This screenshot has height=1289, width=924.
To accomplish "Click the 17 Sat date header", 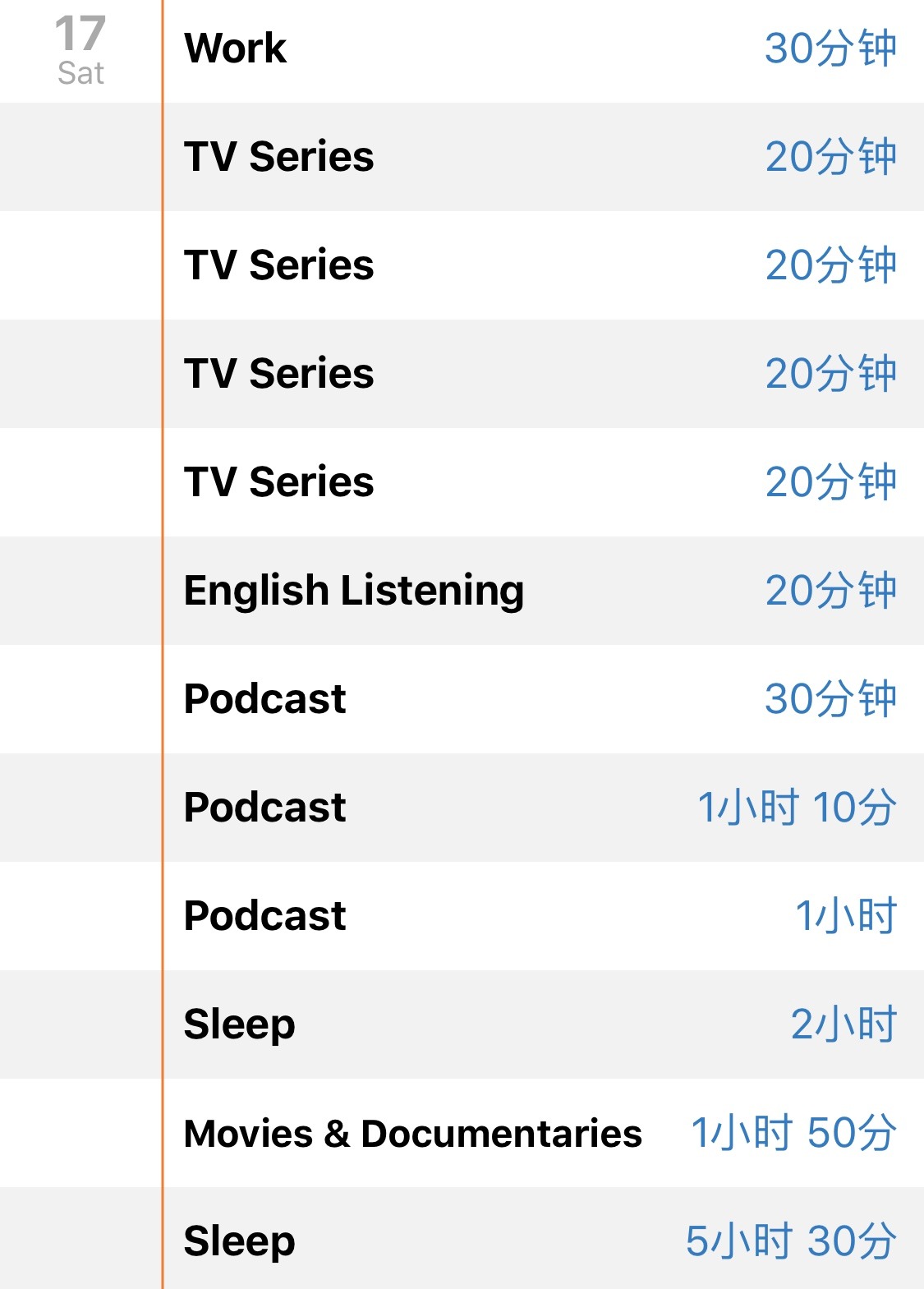I will pyautogui.click(x=80, y=51).
